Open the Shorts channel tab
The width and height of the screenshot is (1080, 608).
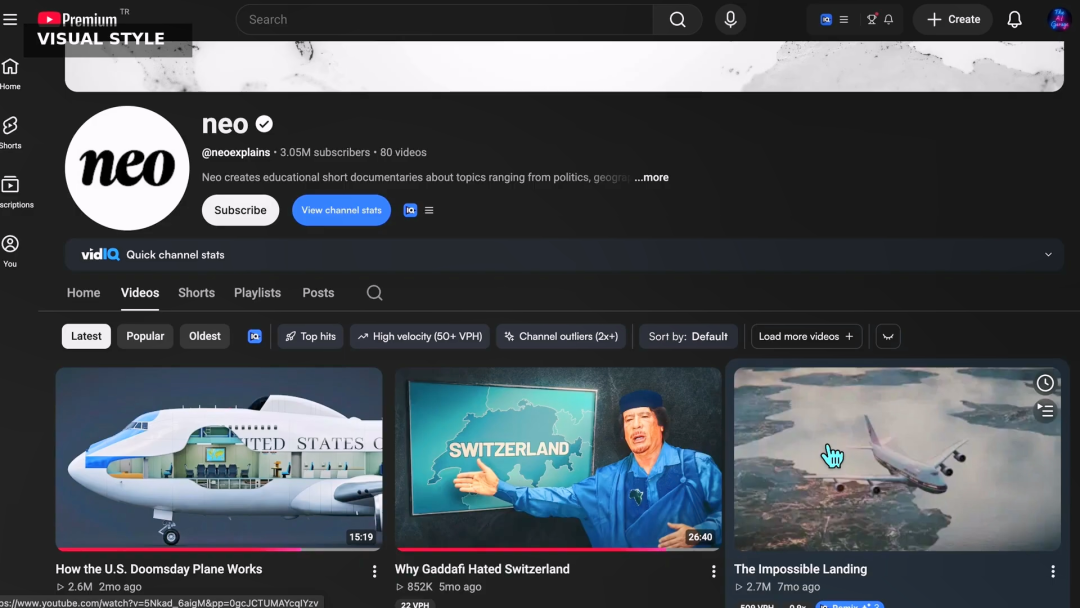(x=196, y=293)
